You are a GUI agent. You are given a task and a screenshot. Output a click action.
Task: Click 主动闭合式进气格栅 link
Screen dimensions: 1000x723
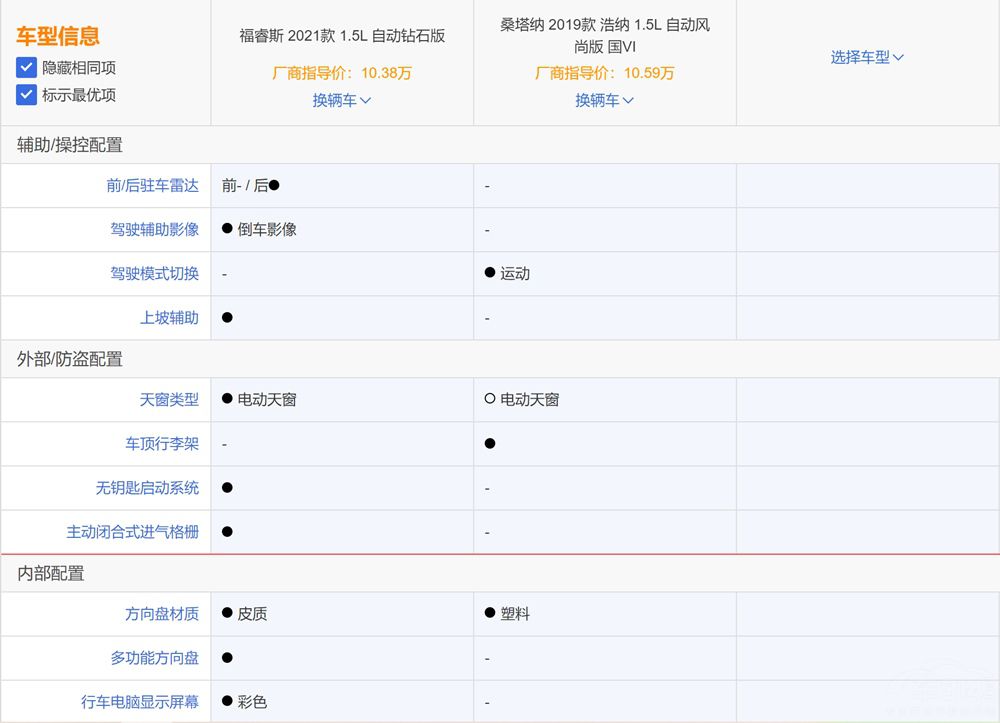132,531
